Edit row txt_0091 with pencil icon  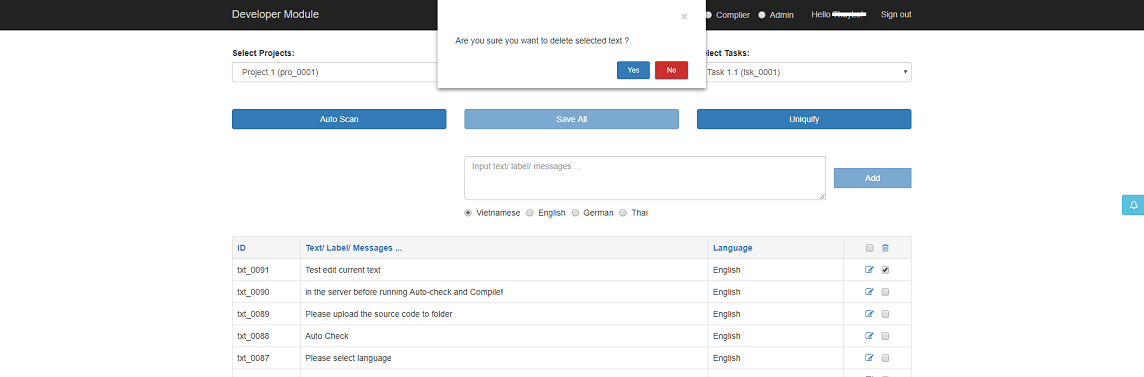pyautogui.click(x=869, y=270)
